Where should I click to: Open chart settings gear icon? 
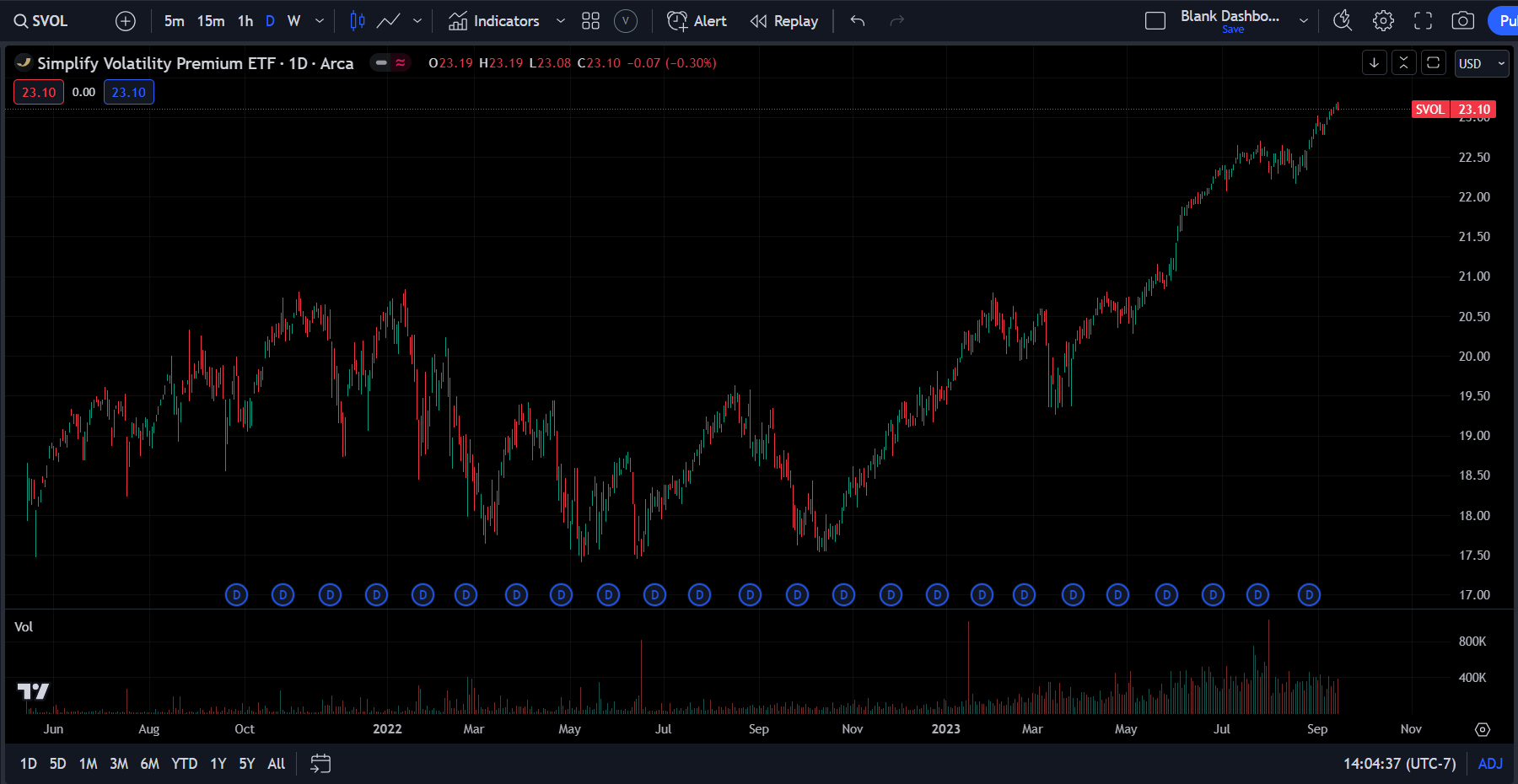(x=1383, y=21)
